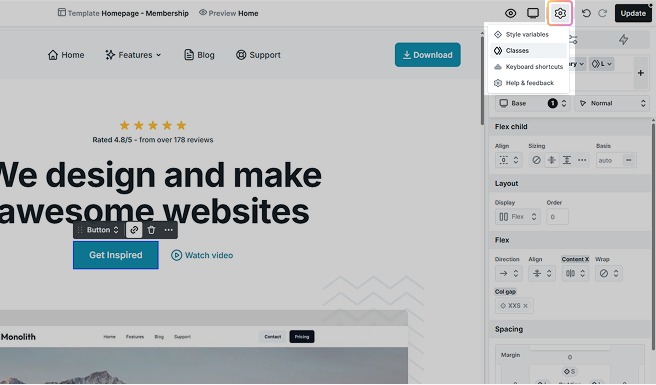Select the grow sizing icon

[x=567, y=160]
